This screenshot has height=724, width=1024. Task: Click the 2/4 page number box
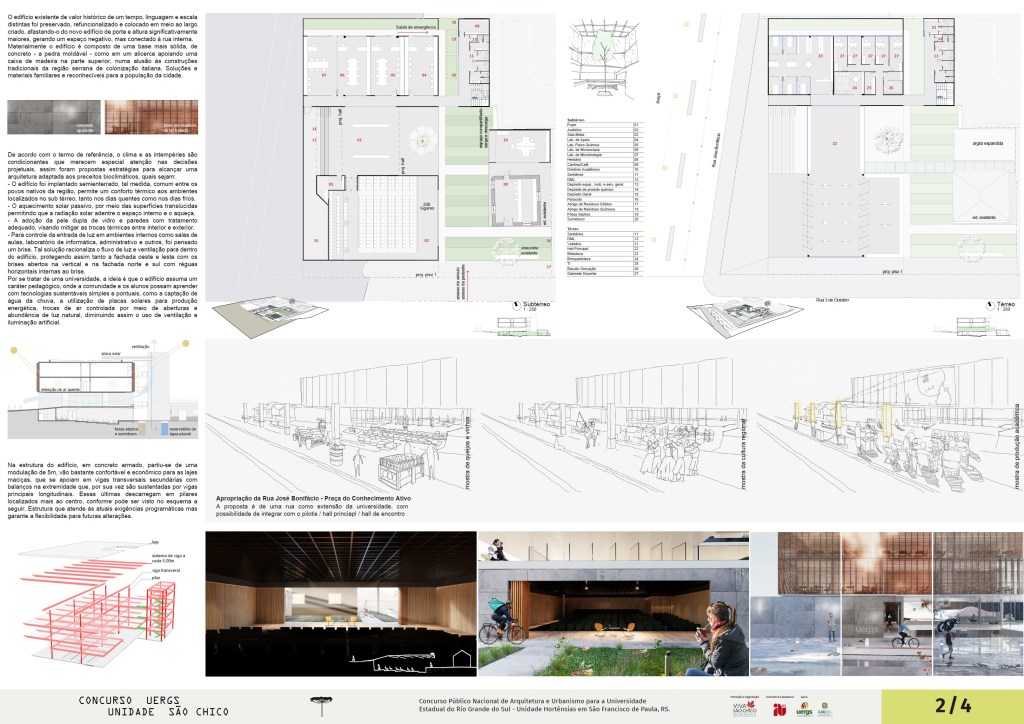(x=952, y=706)
